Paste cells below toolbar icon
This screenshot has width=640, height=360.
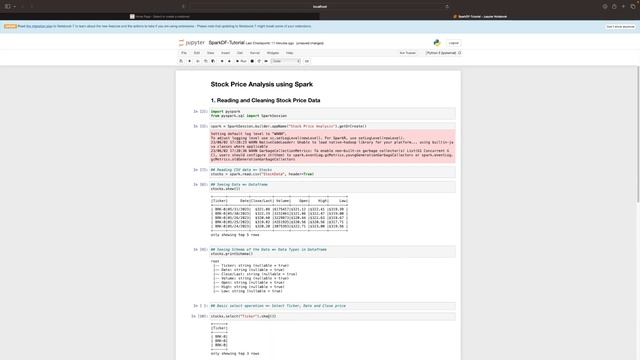(213, 61)
